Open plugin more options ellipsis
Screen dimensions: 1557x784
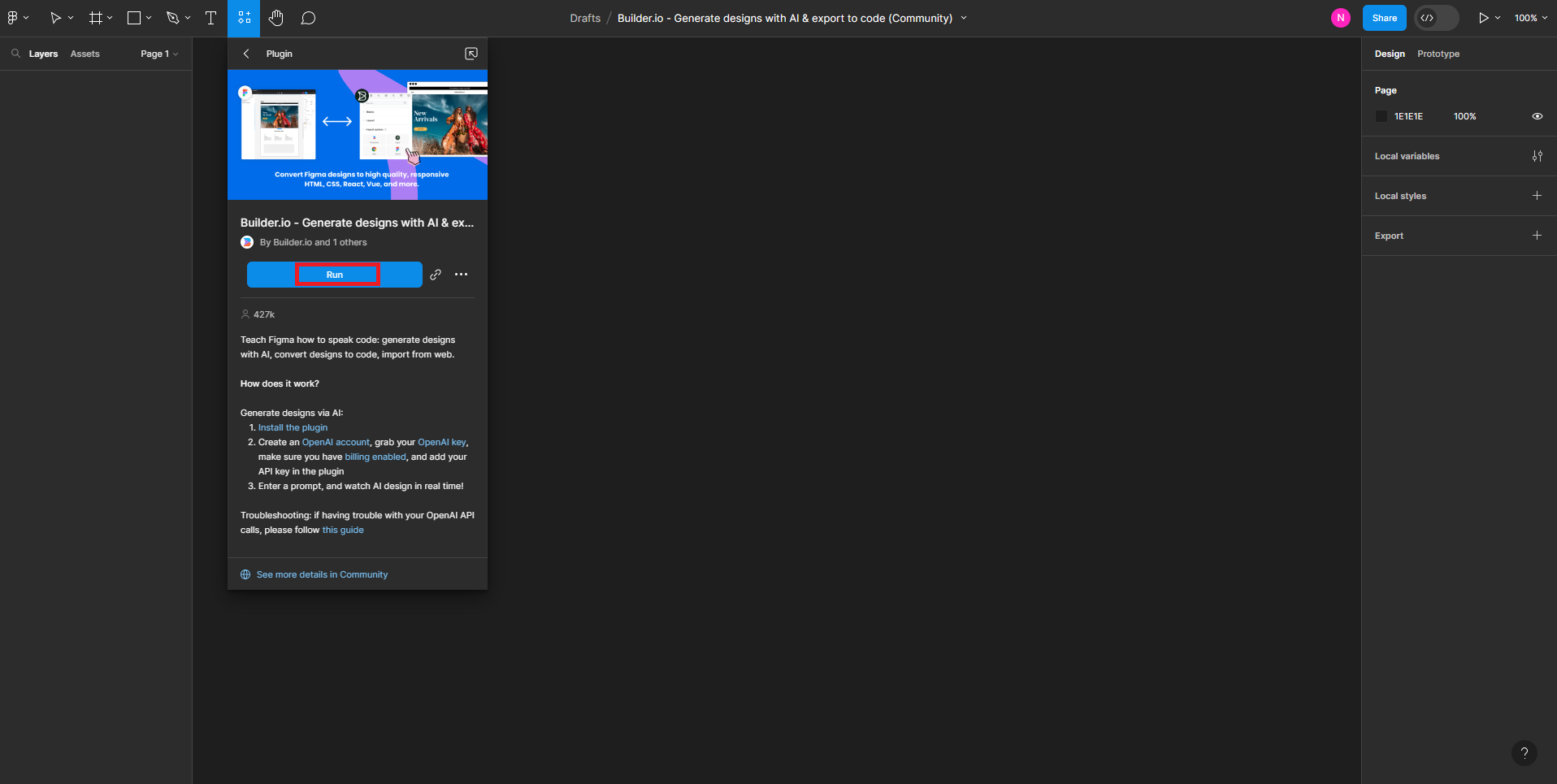pos(461,275)
